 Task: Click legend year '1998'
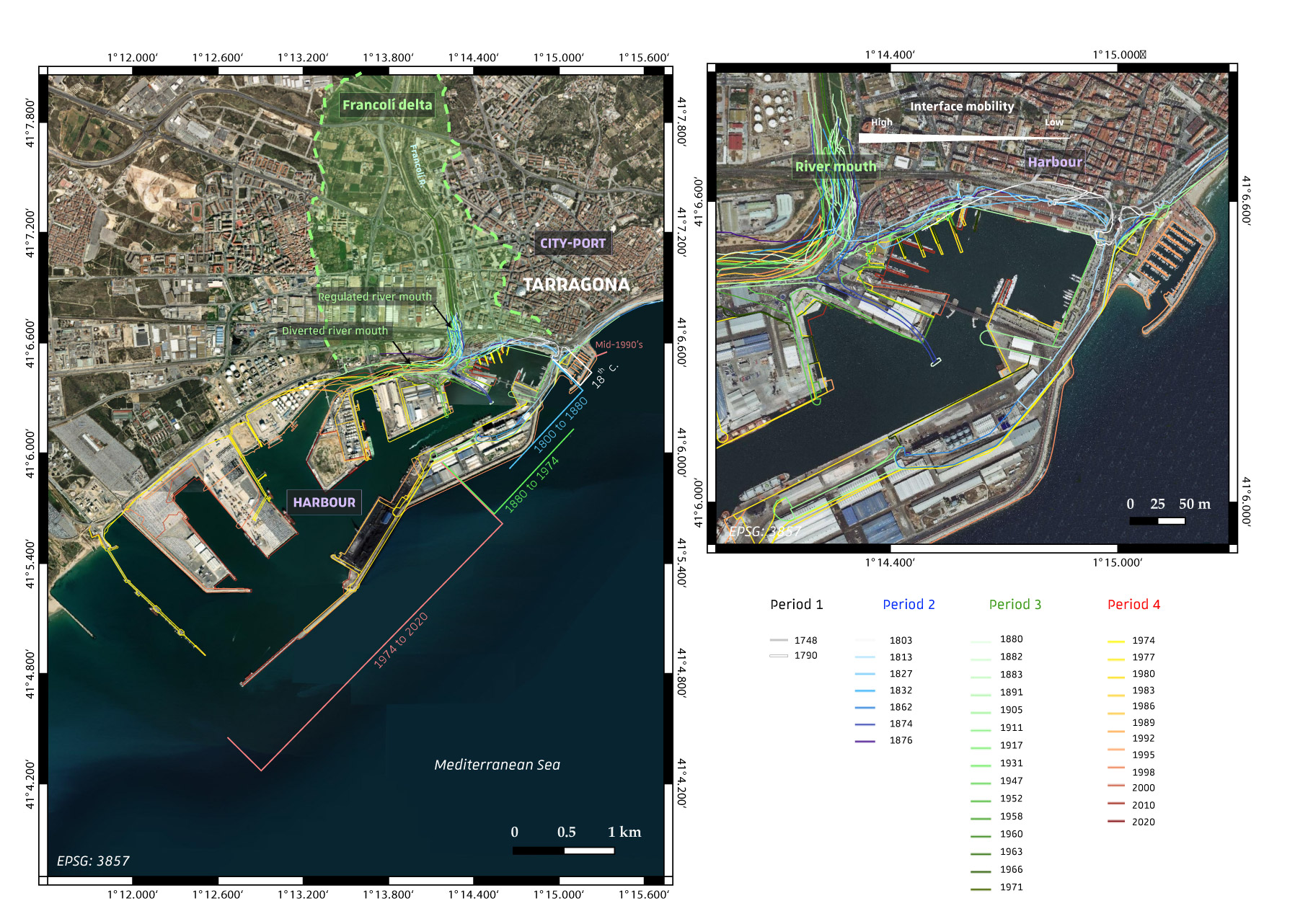(x=1144, y=772)
